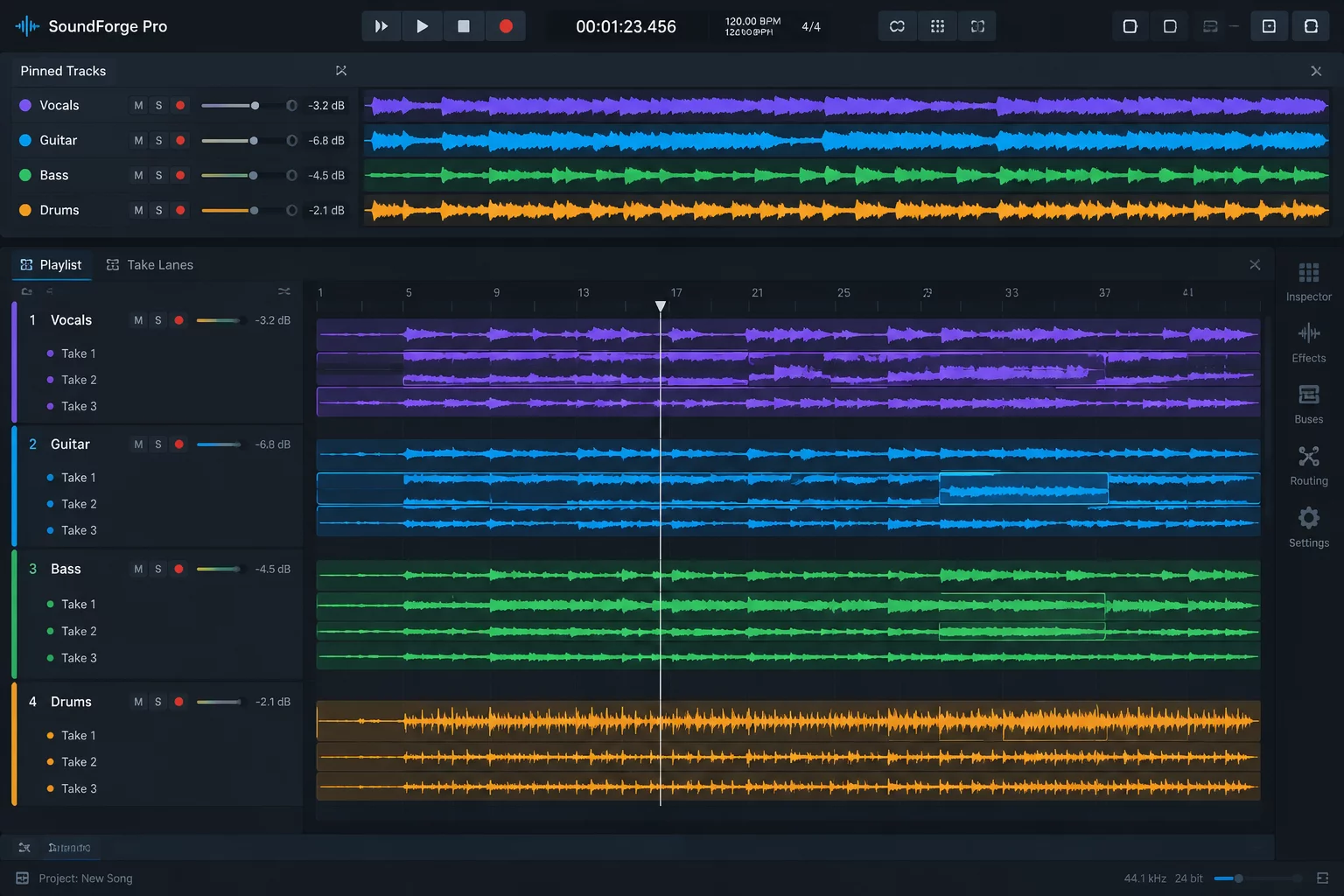Open Settings via the sidebar gear icon
Screen dimensions: 1344x896
click(1308, 518)
